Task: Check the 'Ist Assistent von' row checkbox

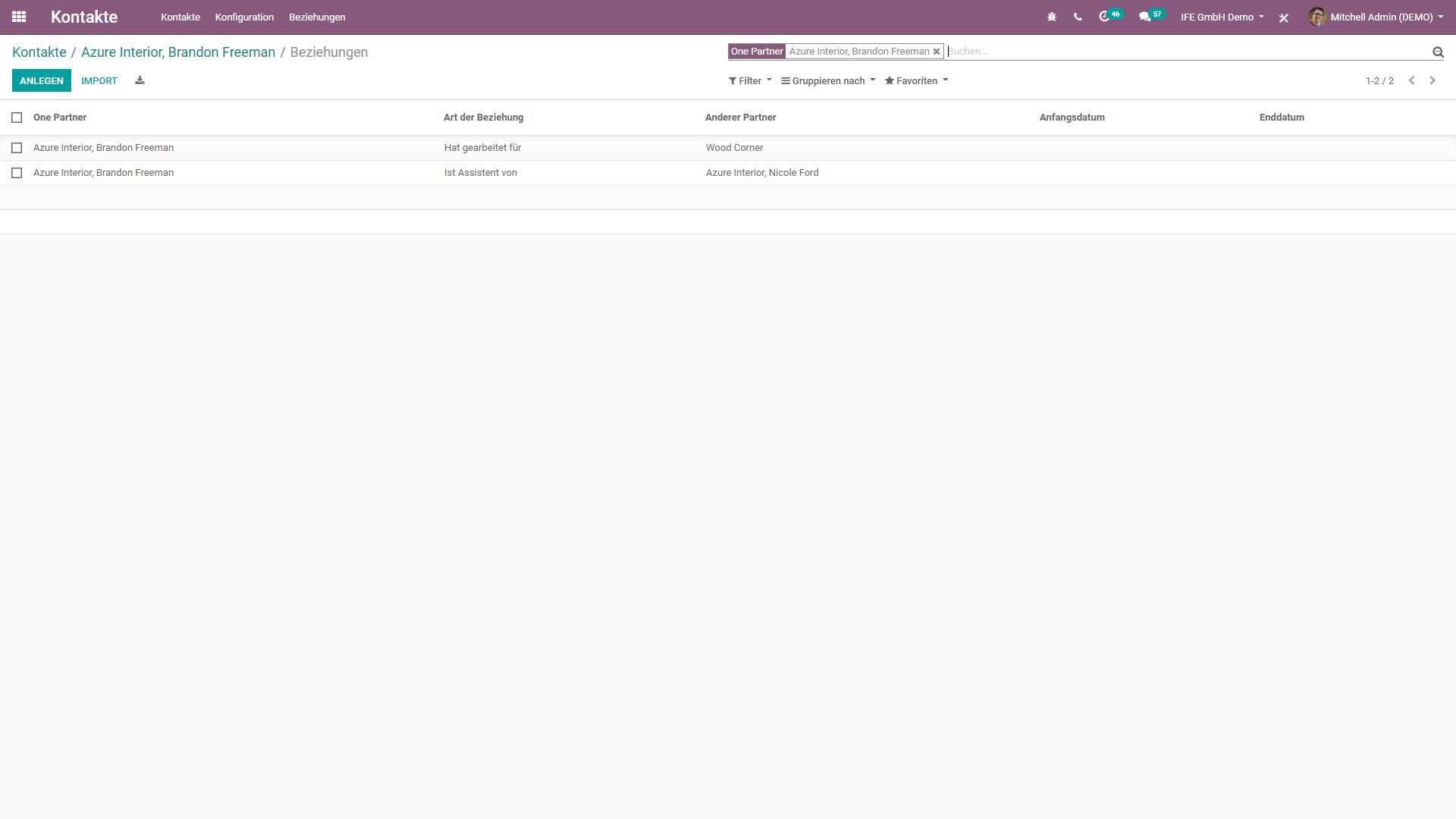Action: 17,173
